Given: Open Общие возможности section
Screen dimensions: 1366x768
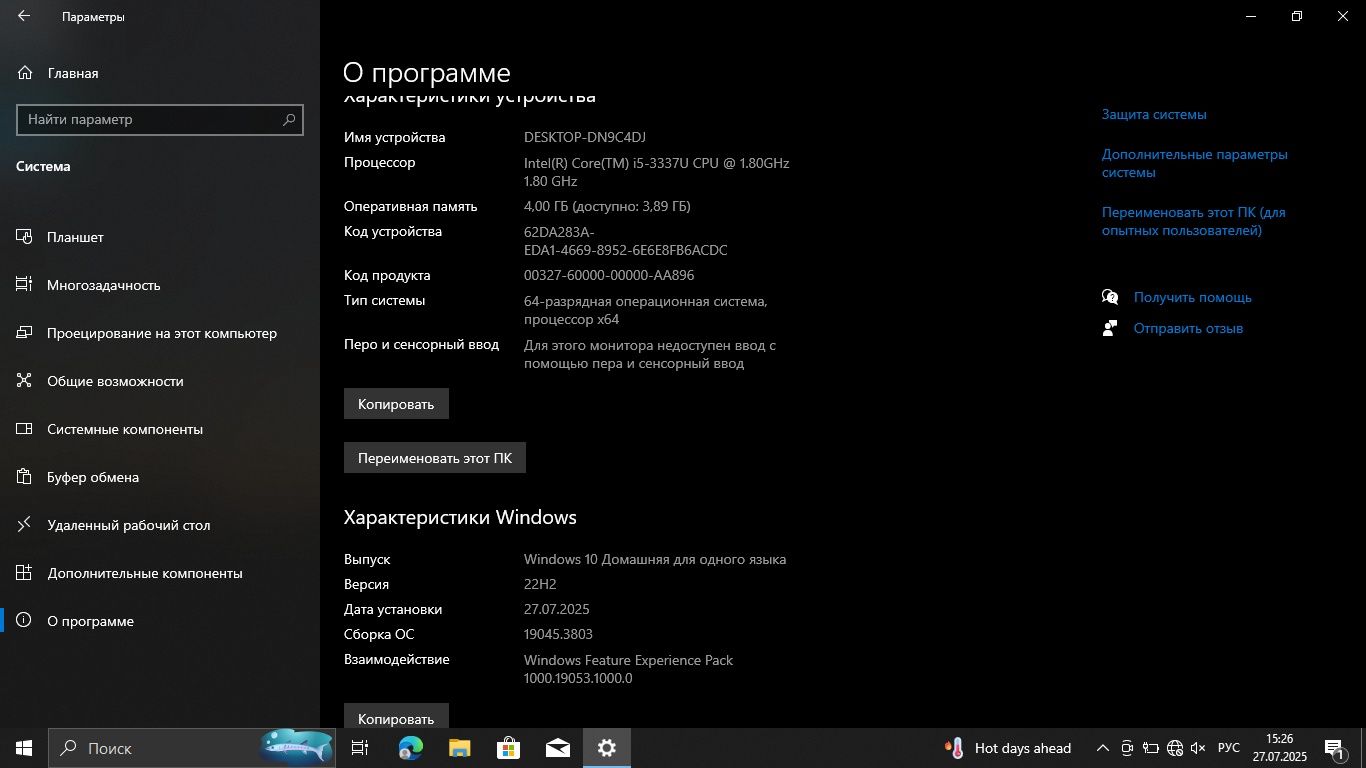Looking at the screenshot, I should (160, 381).
